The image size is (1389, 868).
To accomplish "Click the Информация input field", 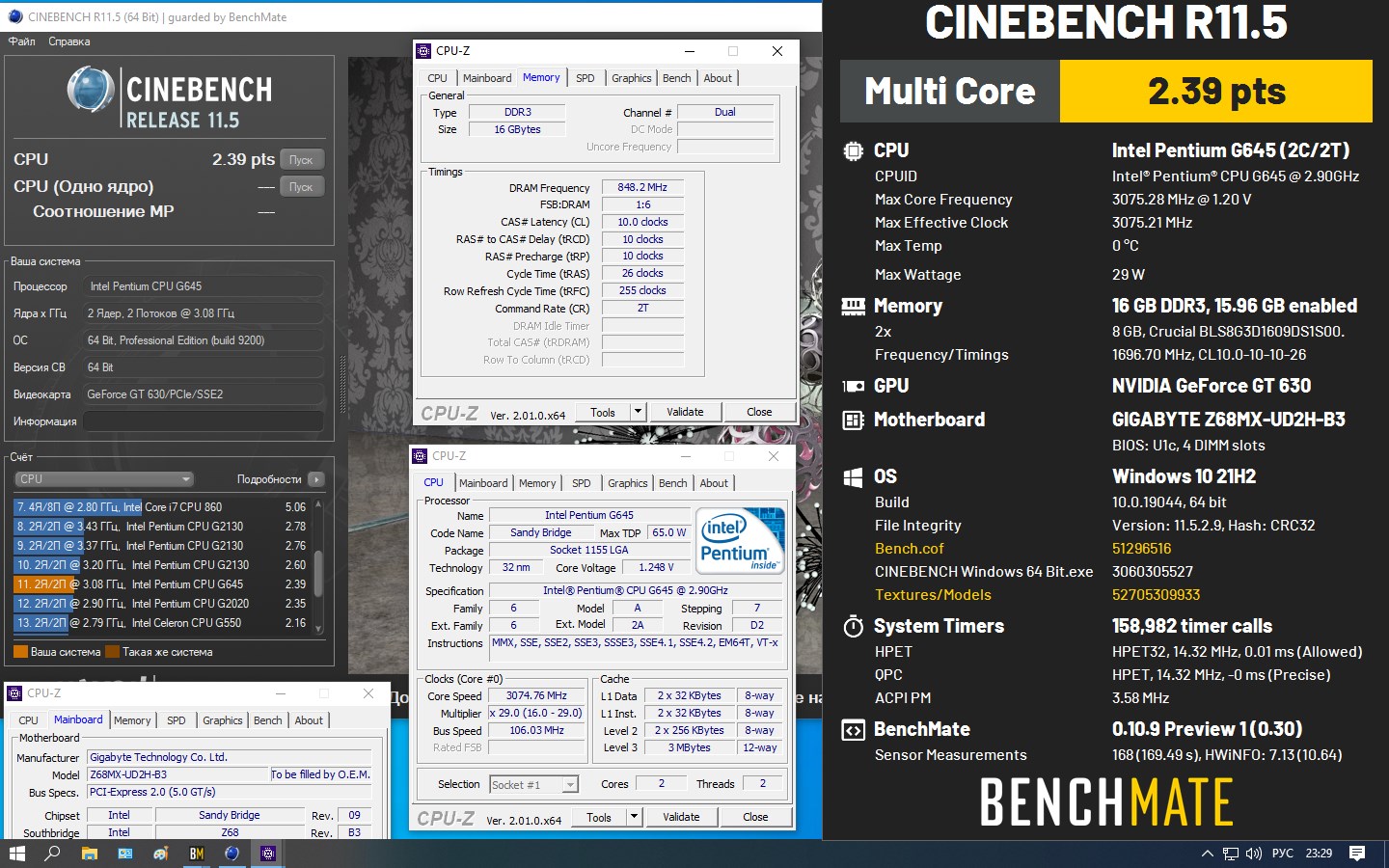I will click(203, 421).
